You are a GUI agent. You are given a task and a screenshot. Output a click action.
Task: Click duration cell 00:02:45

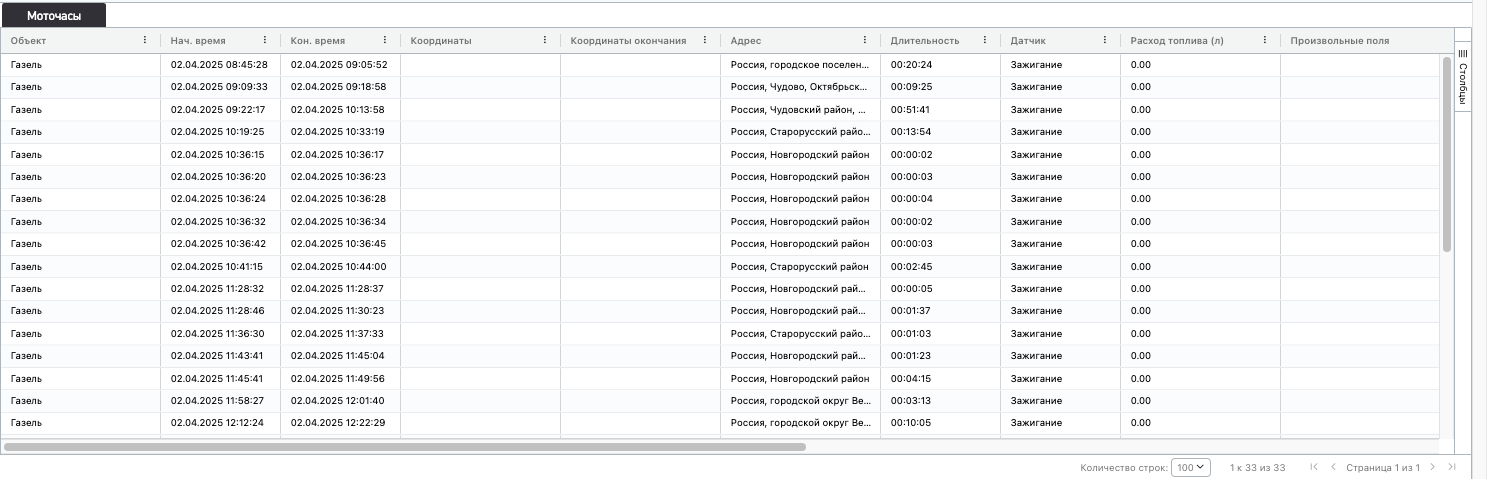pyautogui.click(x=911, y=266)
